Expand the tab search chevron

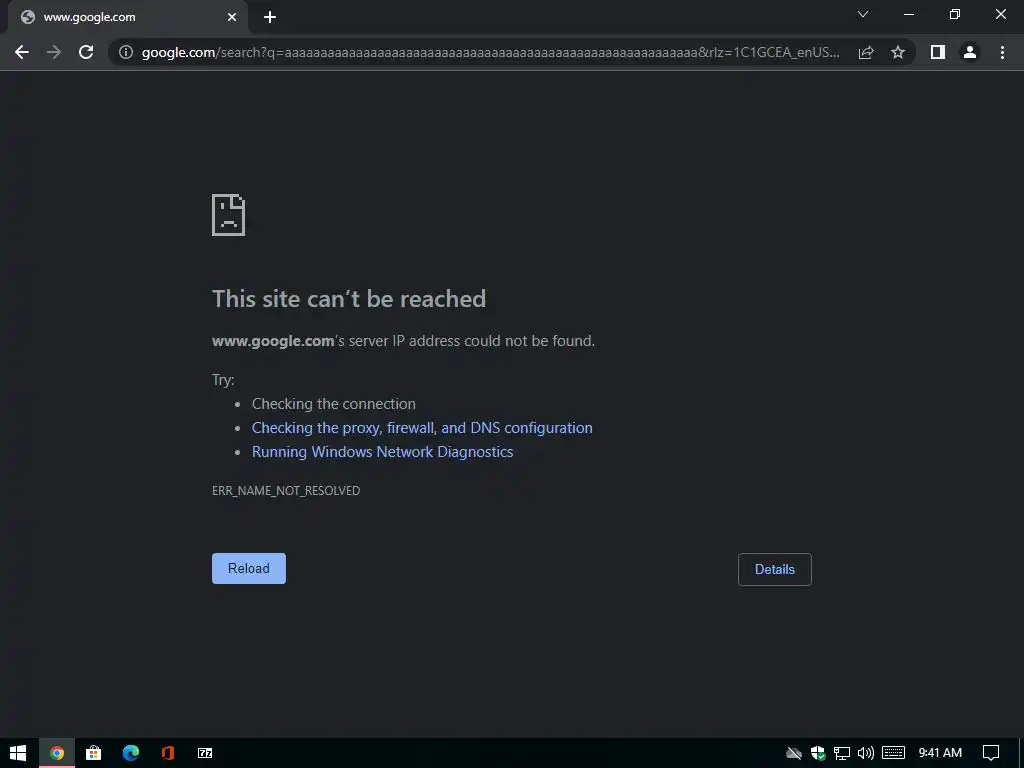(x=863, y=14)
